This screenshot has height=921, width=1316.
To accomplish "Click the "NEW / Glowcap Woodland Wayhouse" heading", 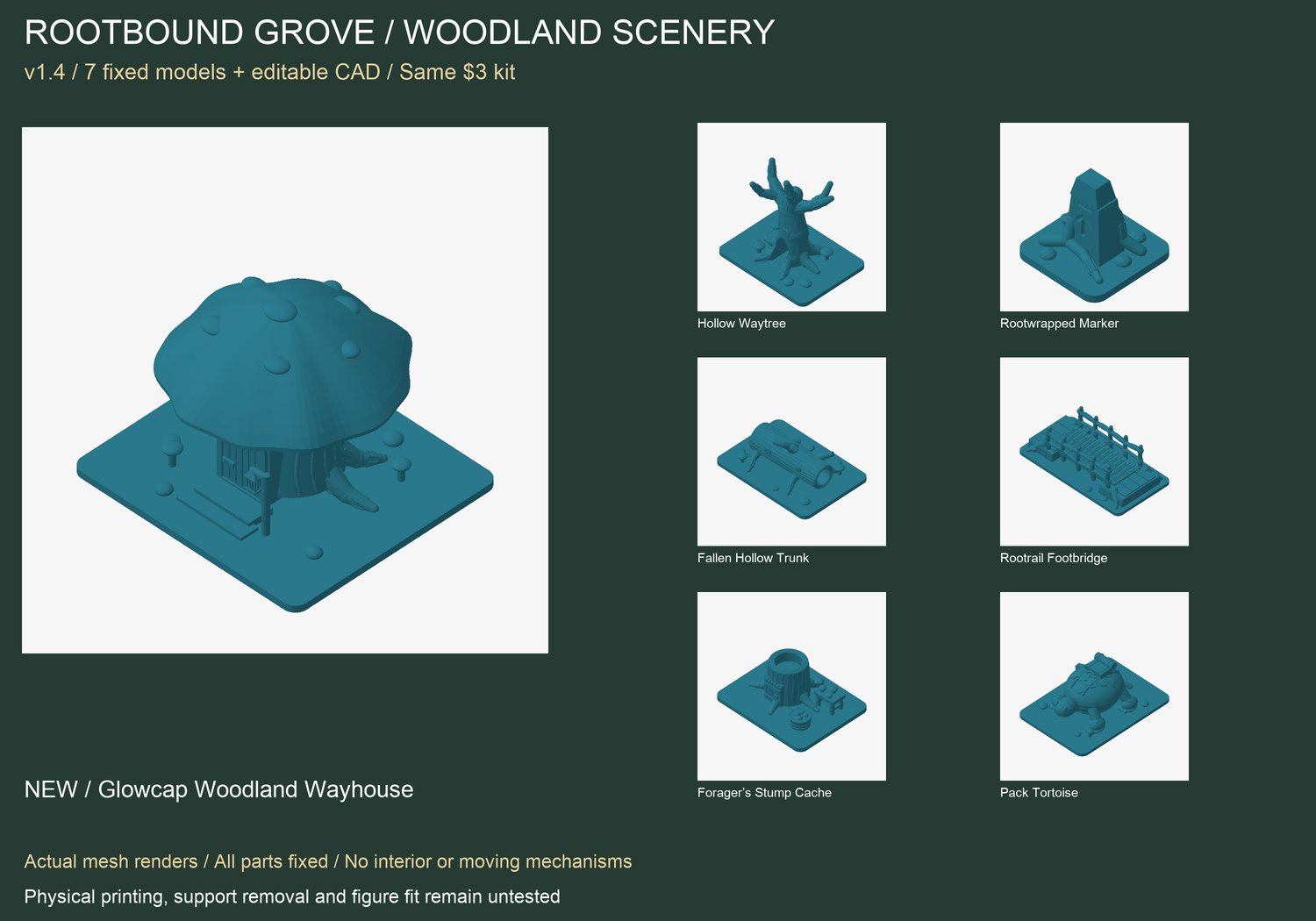I will click(218, 789).
